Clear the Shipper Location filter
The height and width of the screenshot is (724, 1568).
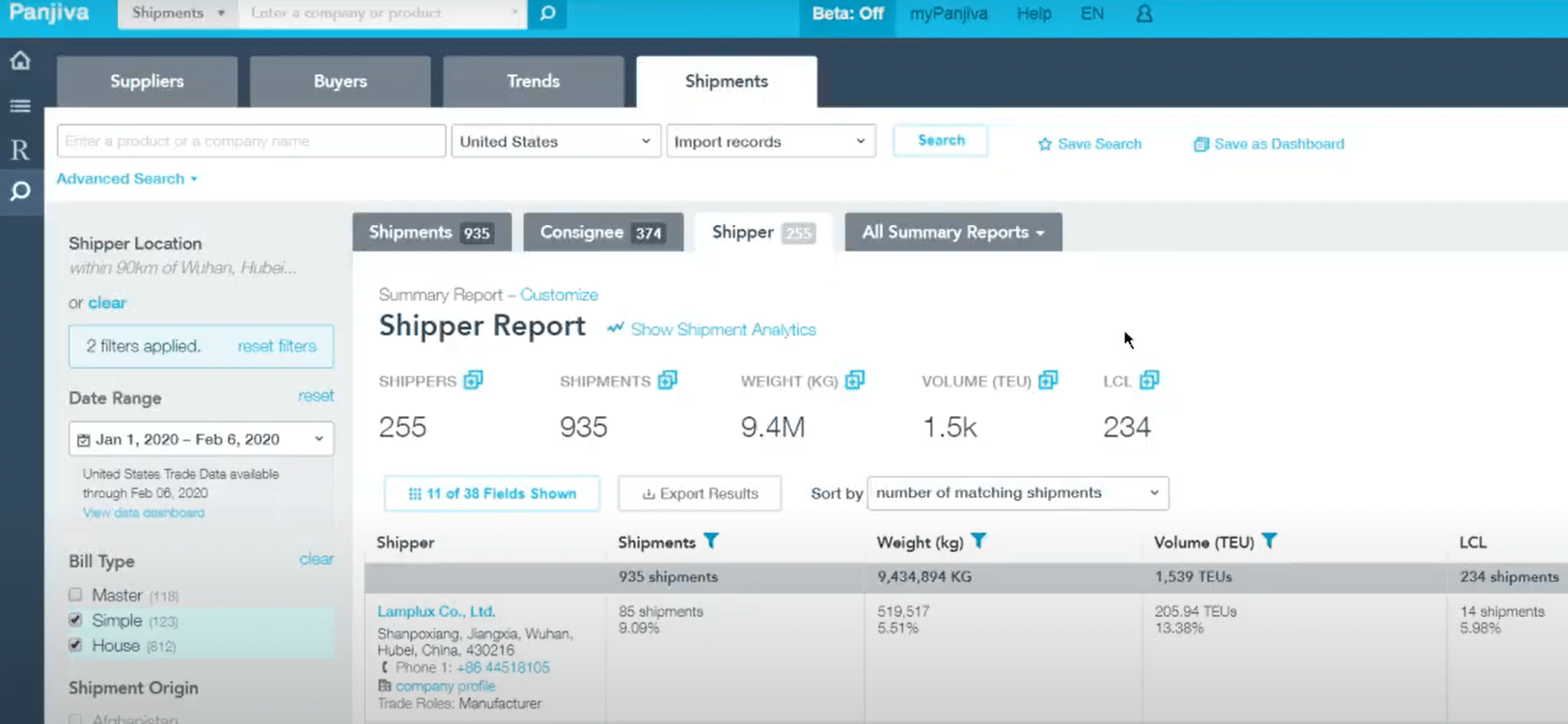tap(107, 302)
